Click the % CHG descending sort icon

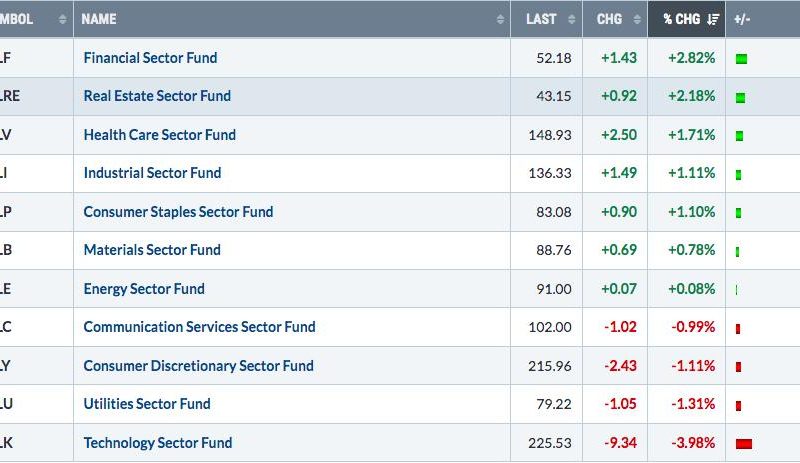click(713, 19)
